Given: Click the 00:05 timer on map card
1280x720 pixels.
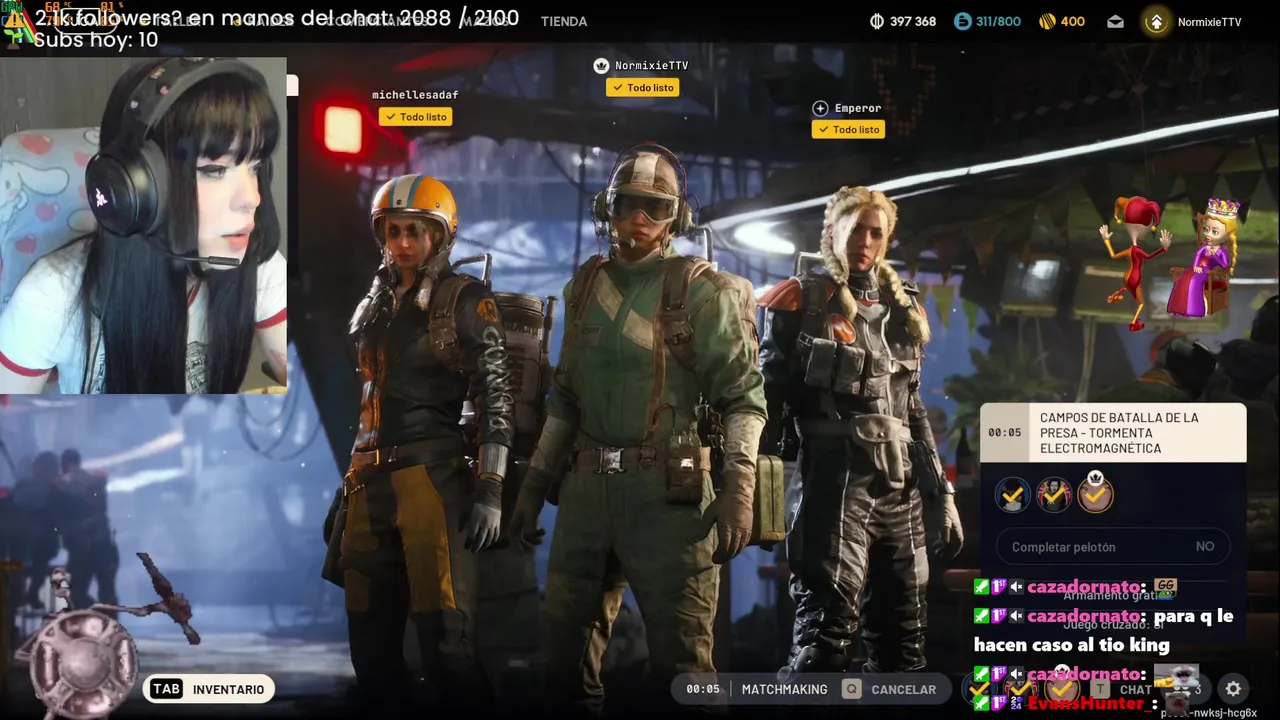Looking at the screenshot, I should [1004, 433].
